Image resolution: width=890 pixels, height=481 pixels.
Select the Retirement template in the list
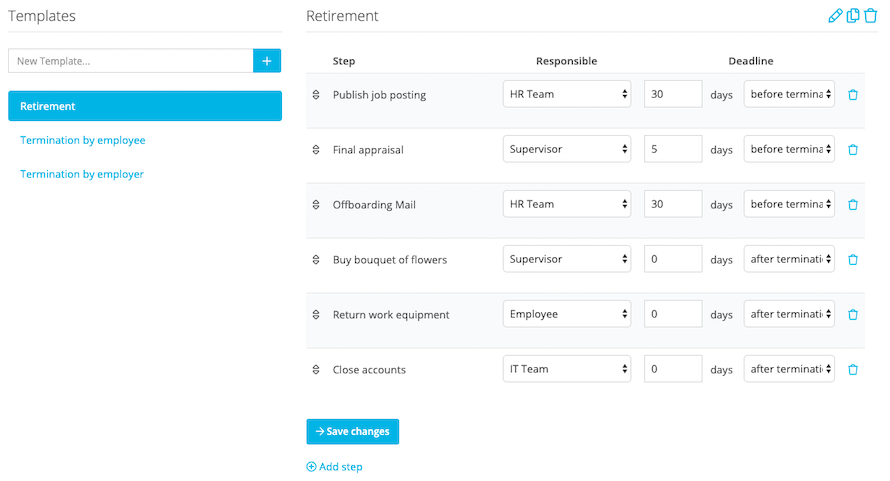coord(145,106)
